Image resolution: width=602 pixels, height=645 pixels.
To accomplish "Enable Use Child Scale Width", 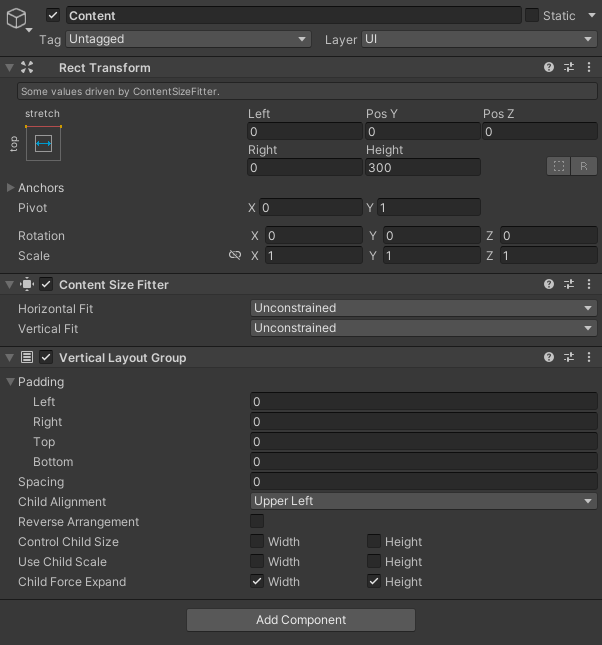I will coord(257,561).
